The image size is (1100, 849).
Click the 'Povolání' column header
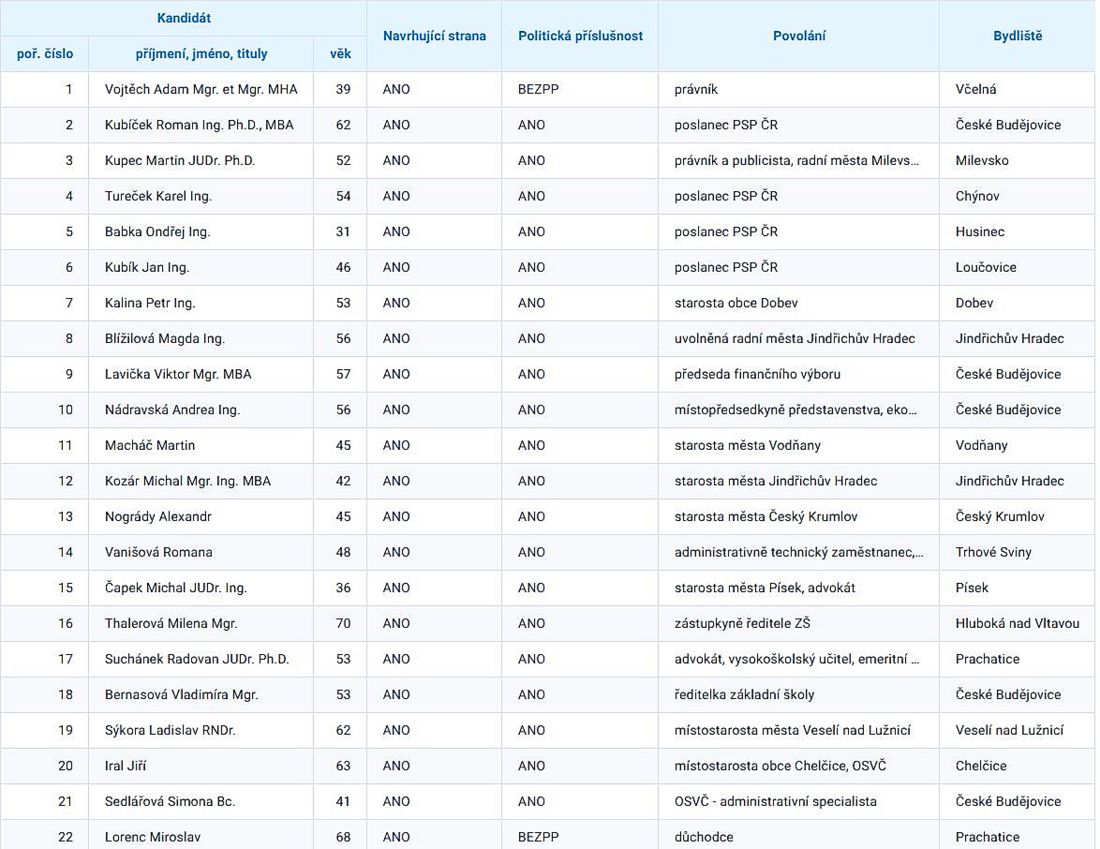799,36
